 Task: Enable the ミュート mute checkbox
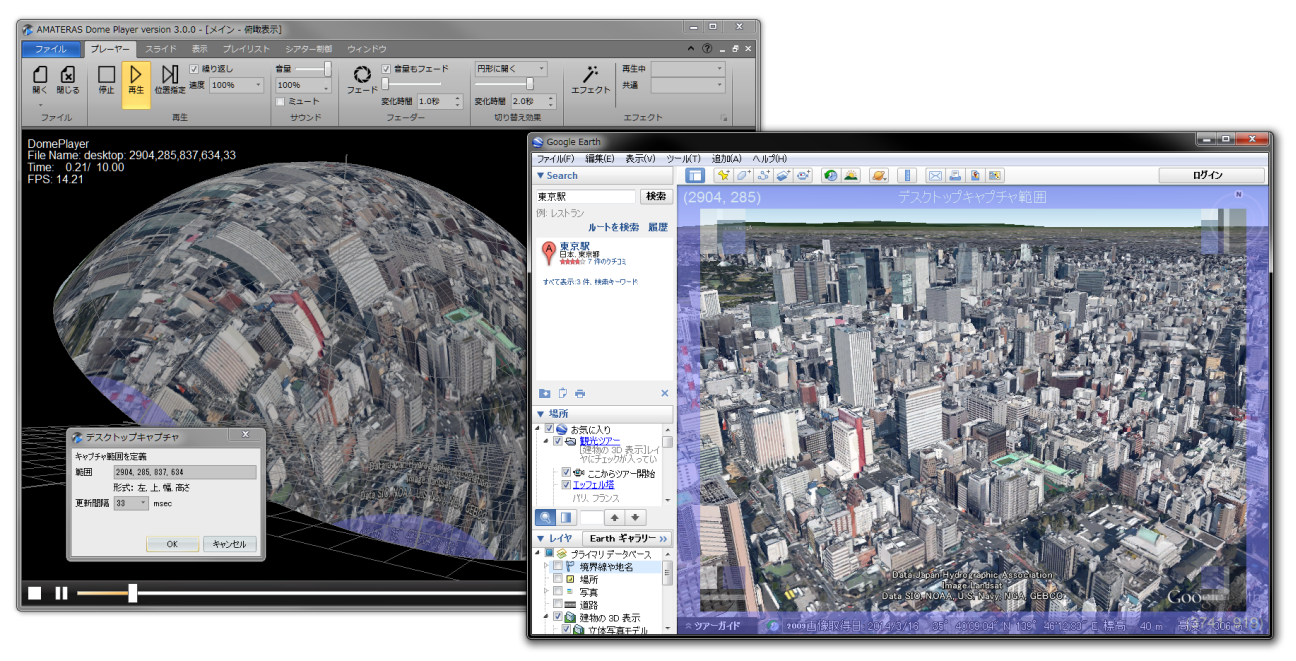point(281,101)
